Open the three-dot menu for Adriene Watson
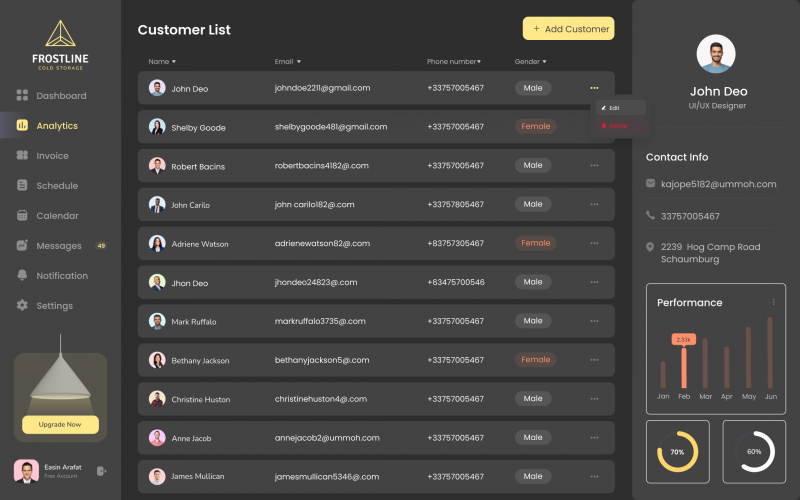The height and width of the screenshot is (500, 800). point(594,243)
